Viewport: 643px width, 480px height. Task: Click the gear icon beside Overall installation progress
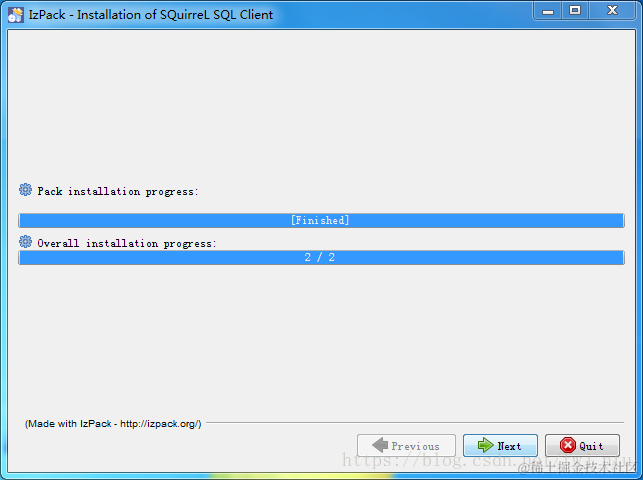point(25,242)
